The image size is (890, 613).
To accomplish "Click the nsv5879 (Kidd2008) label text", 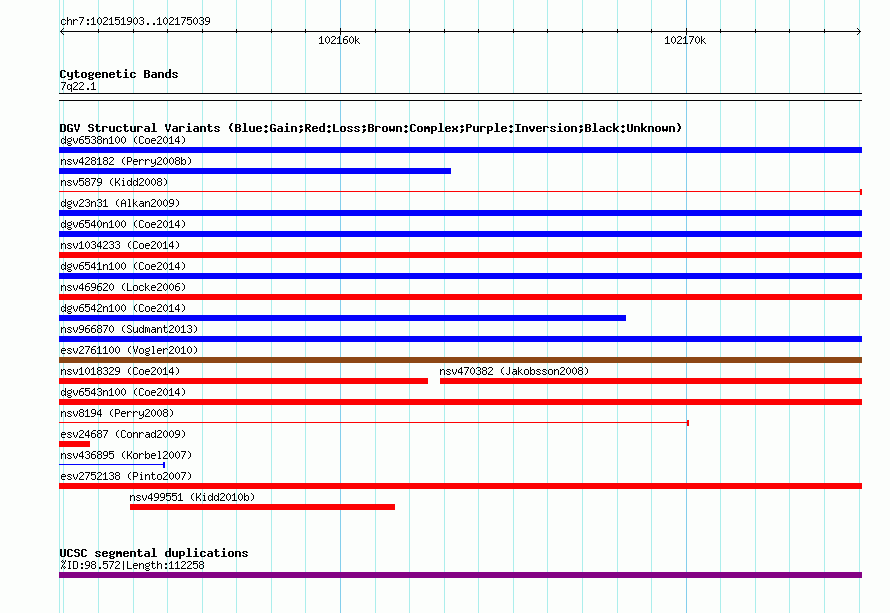I will (x=114, y=182).
